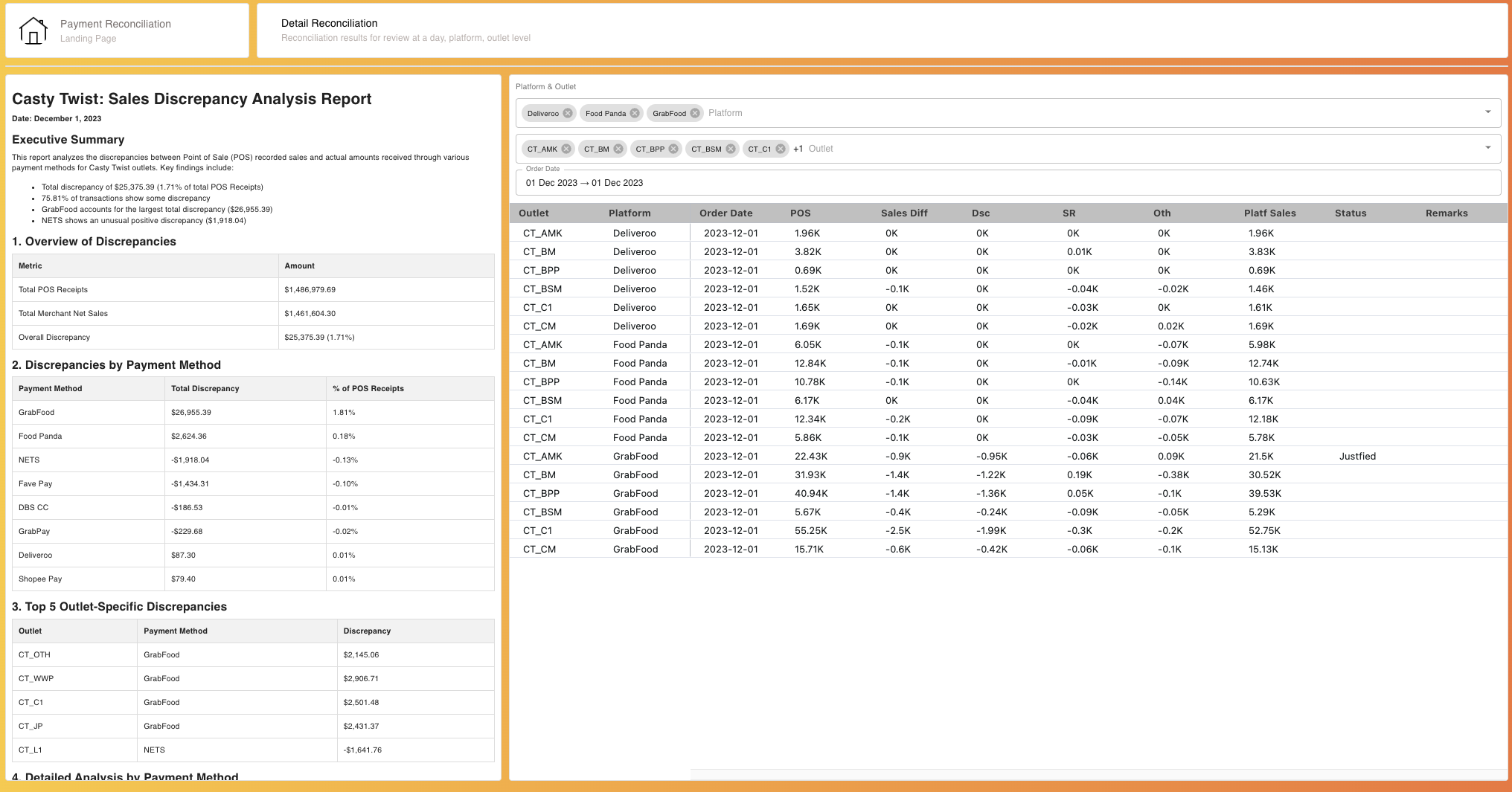Image resolution: width=1512 pixels, height=792 pixels.
Task: Click POS value 22.43K cell
Action: coord(811,457)
